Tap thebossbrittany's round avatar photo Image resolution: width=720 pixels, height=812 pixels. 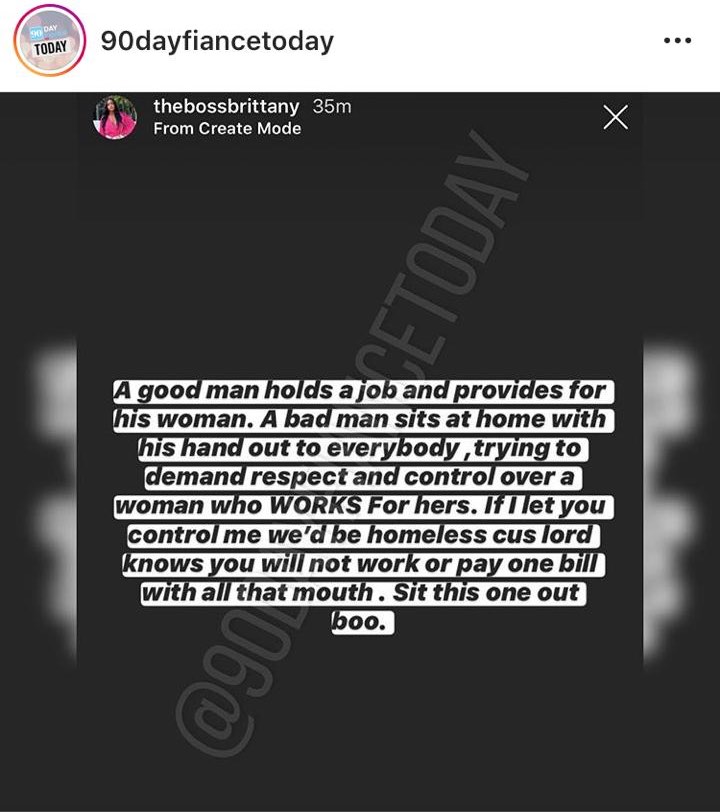115,117
